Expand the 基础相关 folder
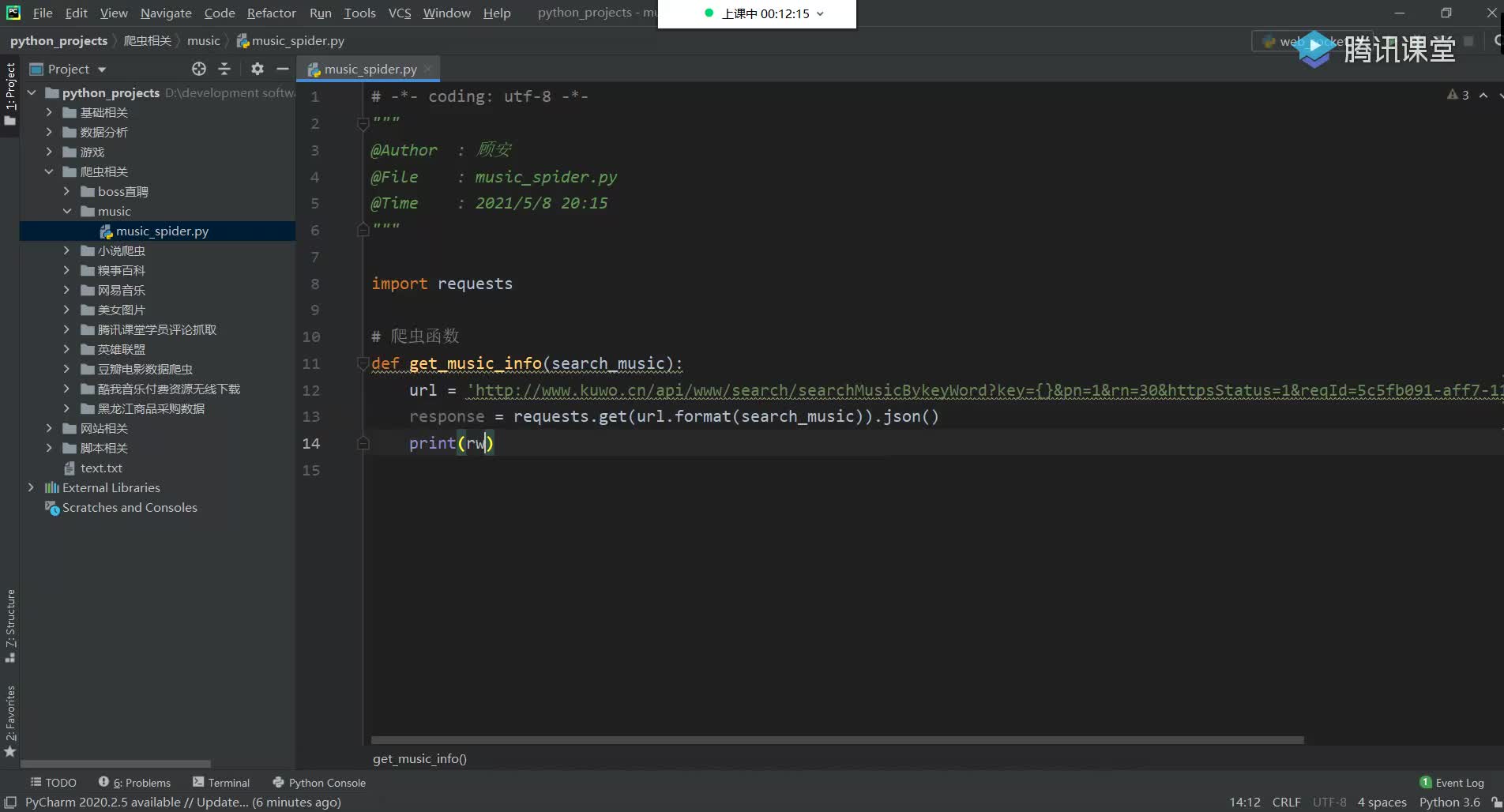 (49, 112)
